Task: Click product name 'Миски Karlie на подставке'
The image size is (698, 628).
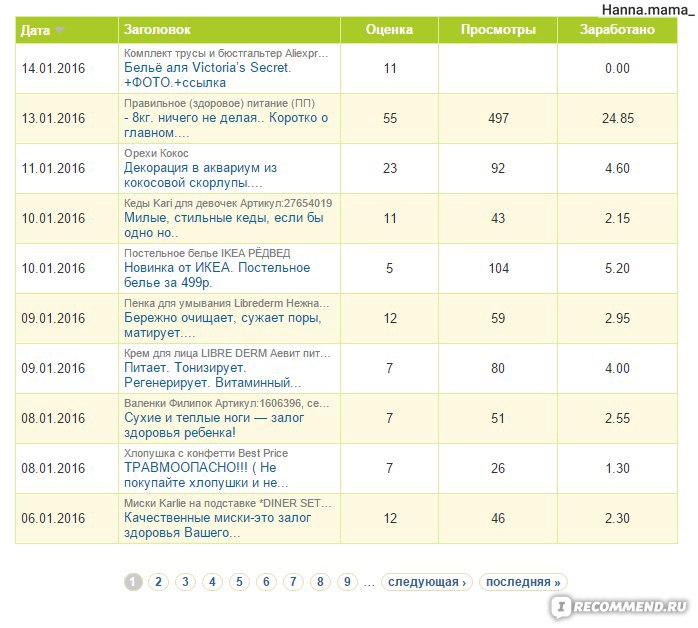Action: [x=227, y=503]
